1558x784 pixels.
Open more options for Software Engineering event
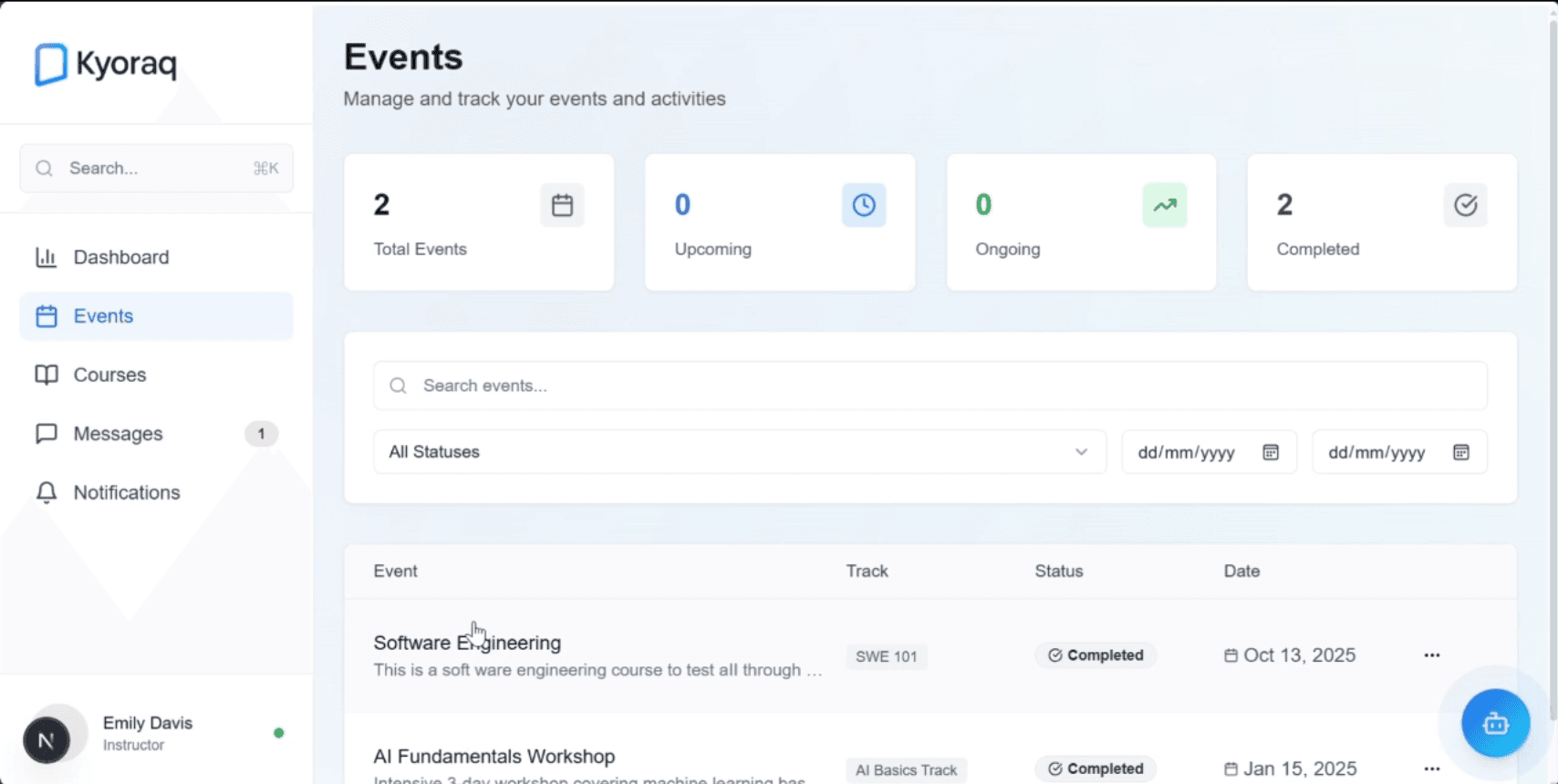click(x=1431, y=655)
